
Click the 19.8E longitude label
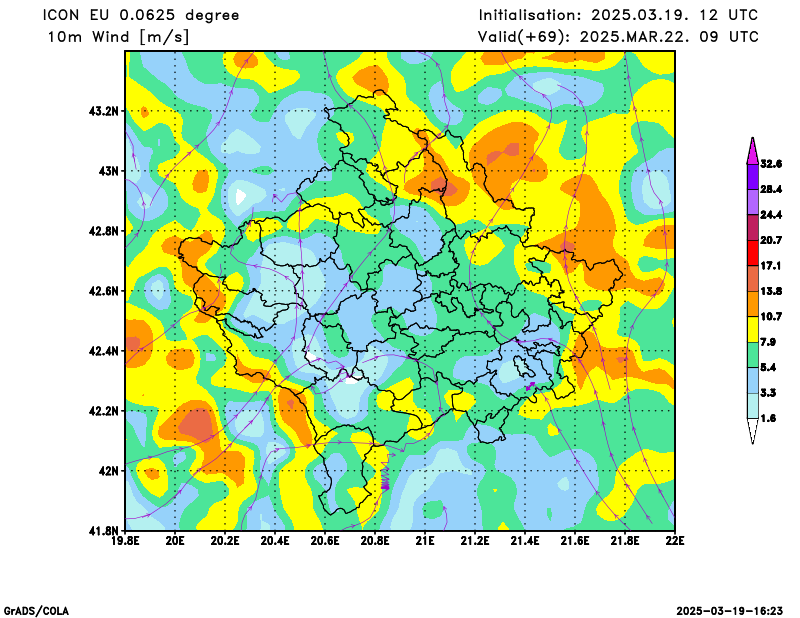point(126,540)
